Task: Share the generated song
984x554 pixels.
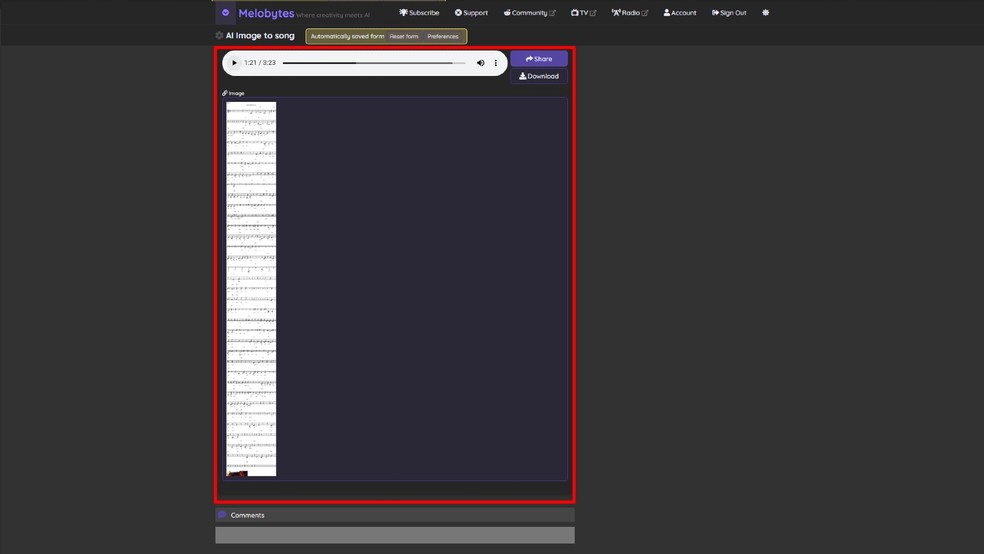Action: (x=539, y=58)
